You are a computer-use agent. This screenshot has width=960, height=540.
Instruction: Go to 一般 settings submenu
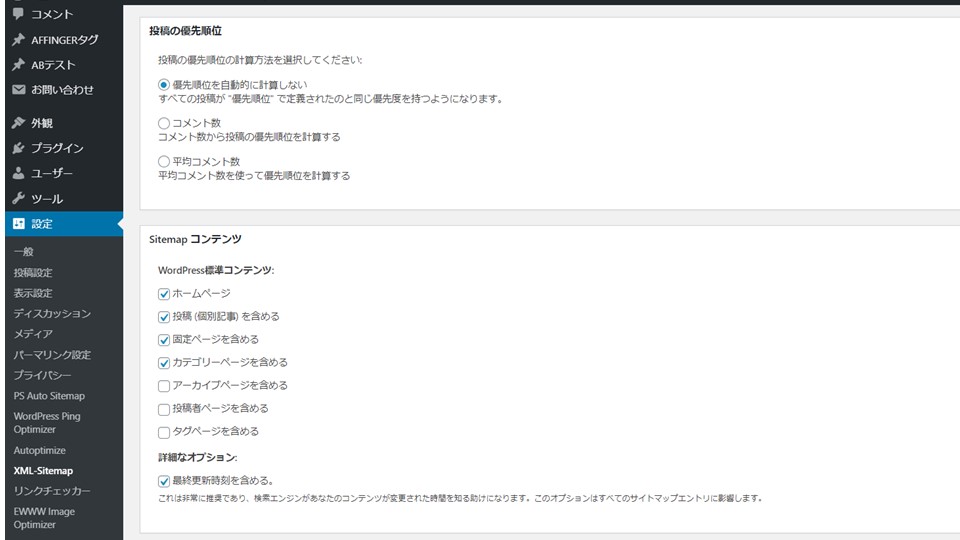pos(24,252)
